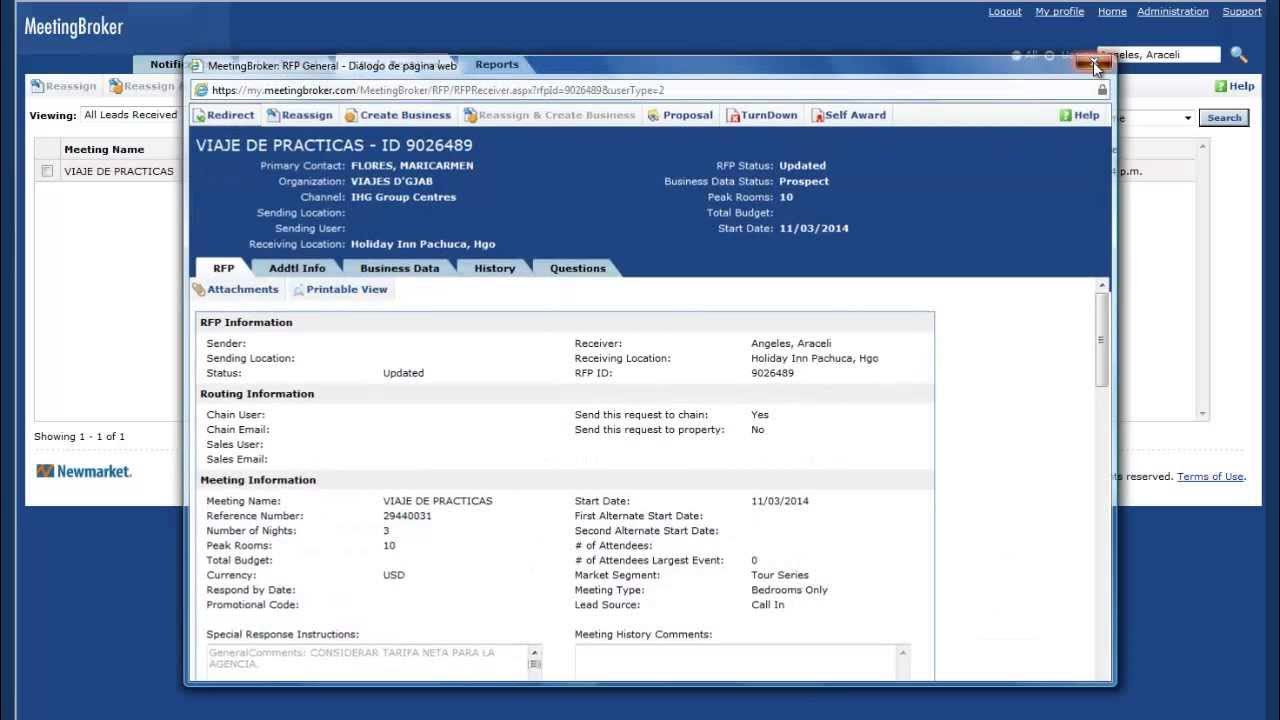
Task: Click the lock icon in the address bar
Action: (x=1102, y=90)
